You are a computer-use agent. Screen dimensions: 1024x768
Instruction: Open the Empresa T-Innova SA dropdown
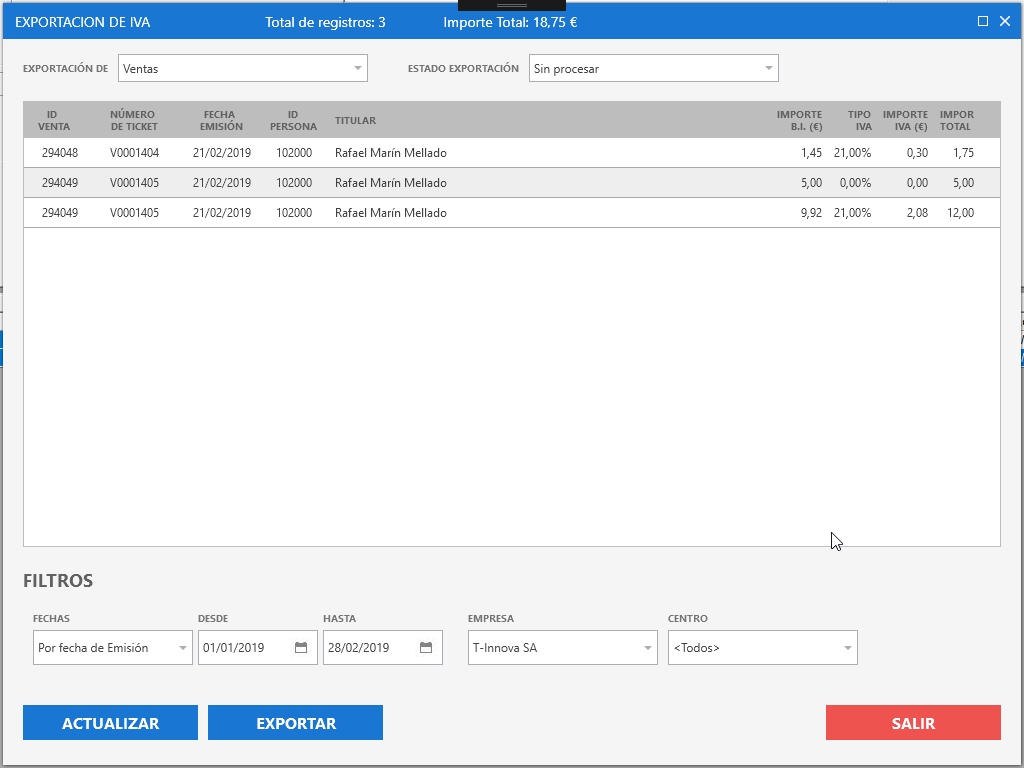click(563, 647)
